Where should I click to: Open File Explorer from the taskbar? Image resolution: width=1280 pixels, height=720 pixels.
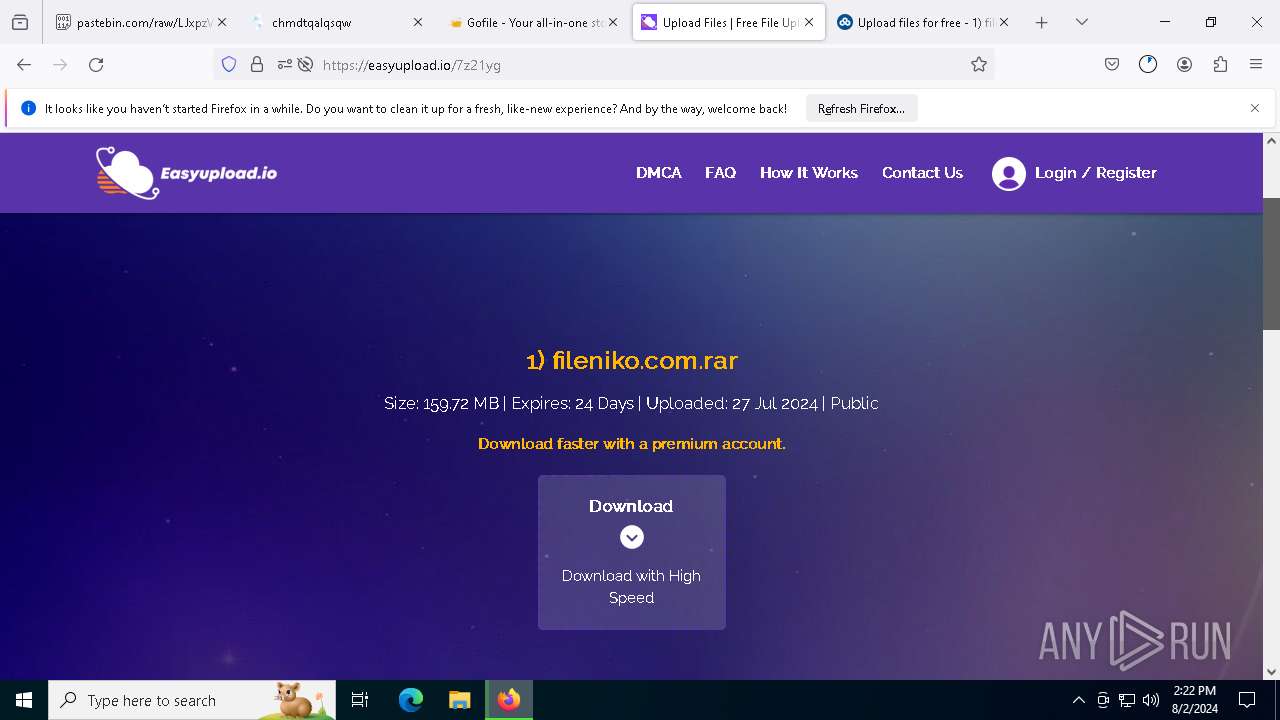(x=459, y=700)
